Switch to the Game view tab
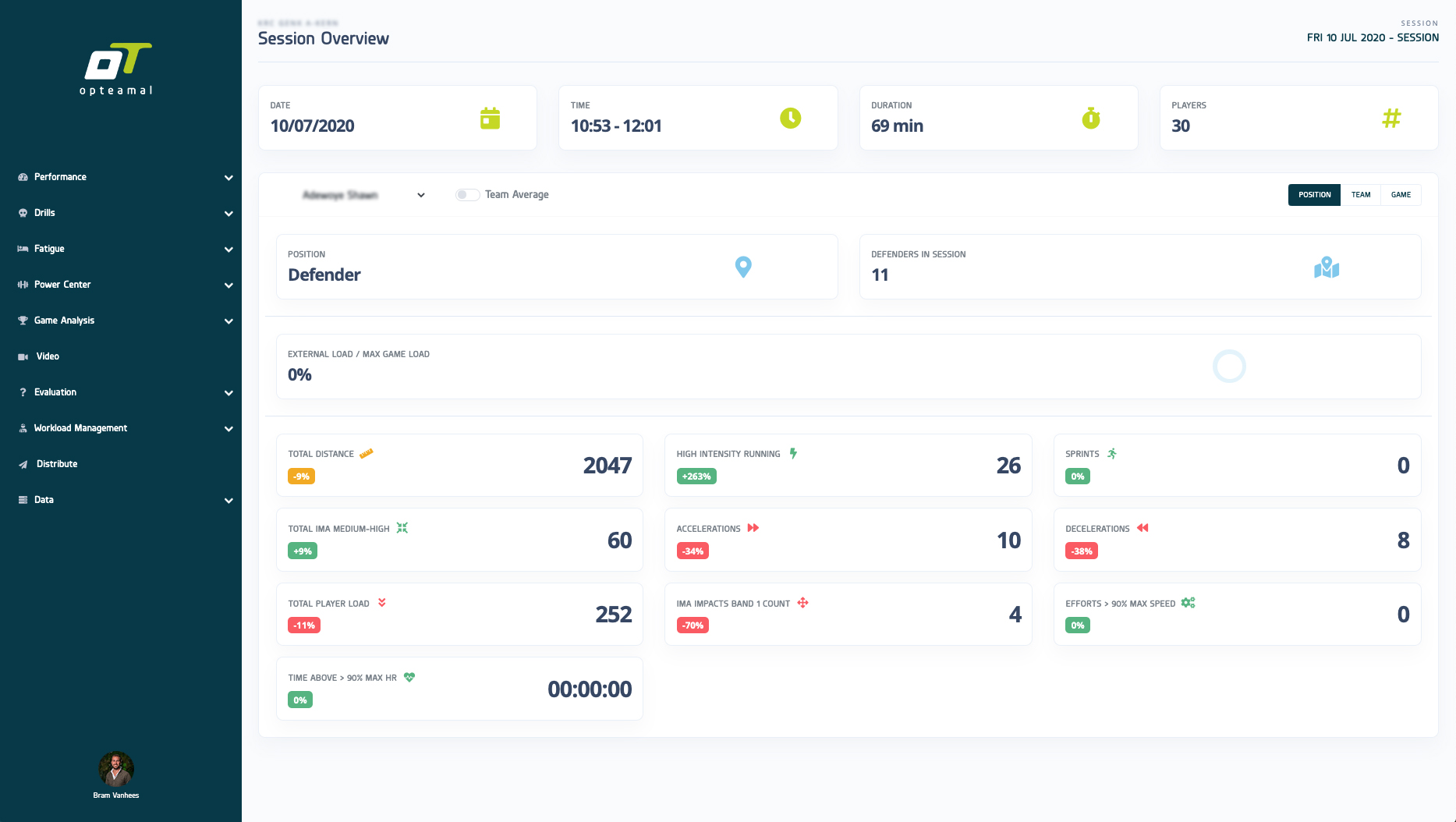Viewport: 1456px width, 822px height. point(1401,195)
